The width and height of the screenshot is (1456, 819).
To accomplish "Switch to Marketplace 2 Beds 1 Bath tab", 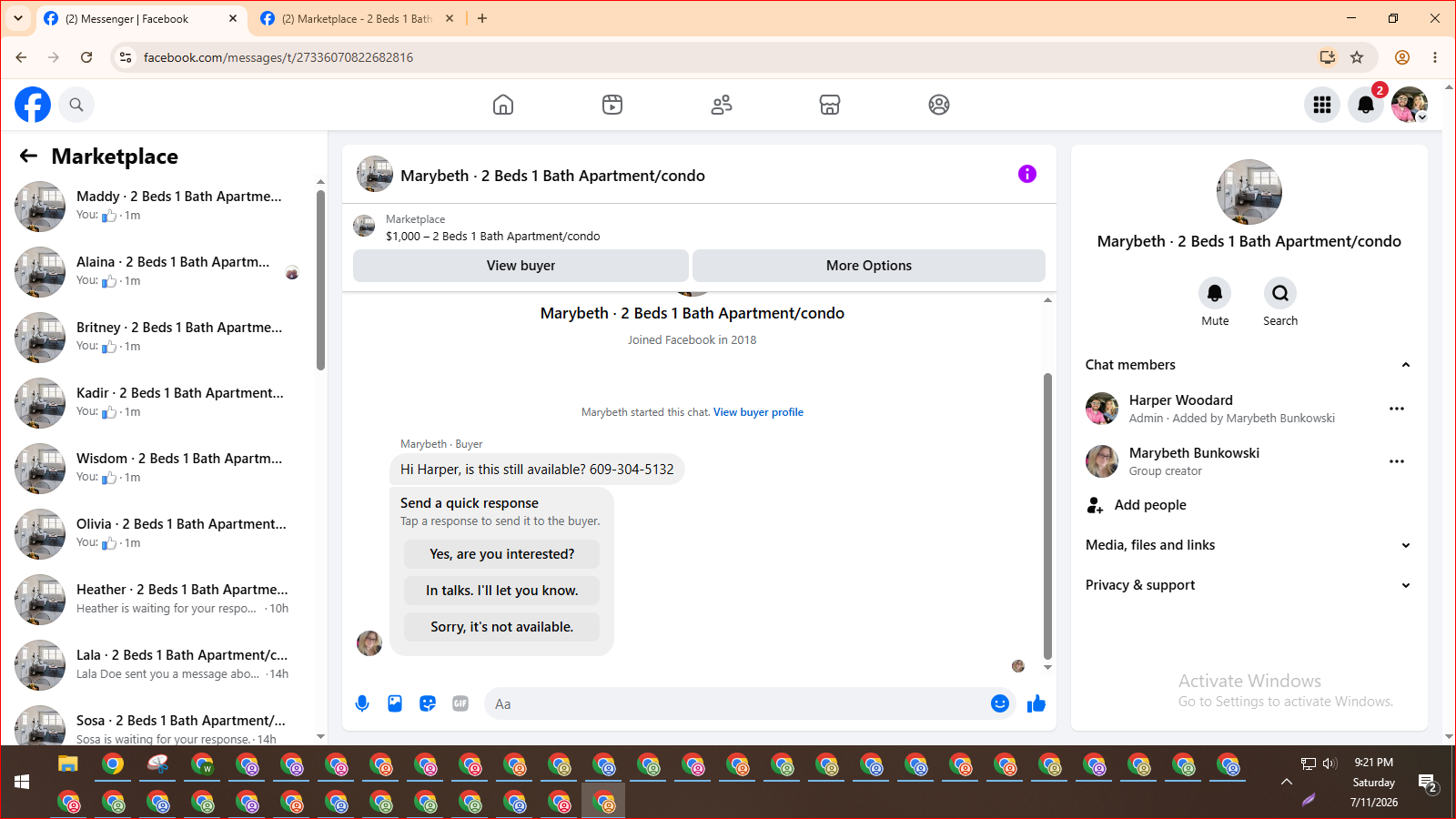I will pyautogui.click(x=357, y=19).
